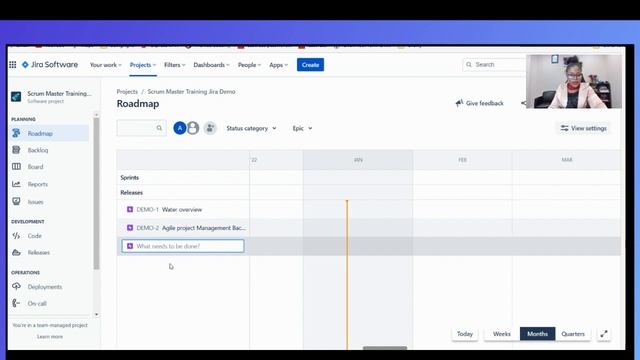This screenshot has width=640, height=360.
Task: Click the sidebar scroll down arrow
Action: pos(96,315)
